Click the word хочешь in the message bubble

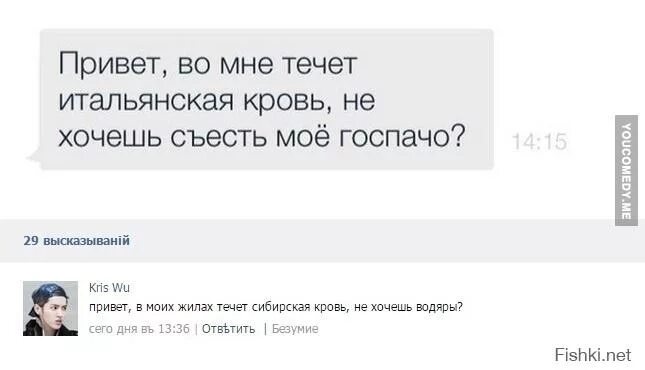pyautogui.click(x=110, y=137)
